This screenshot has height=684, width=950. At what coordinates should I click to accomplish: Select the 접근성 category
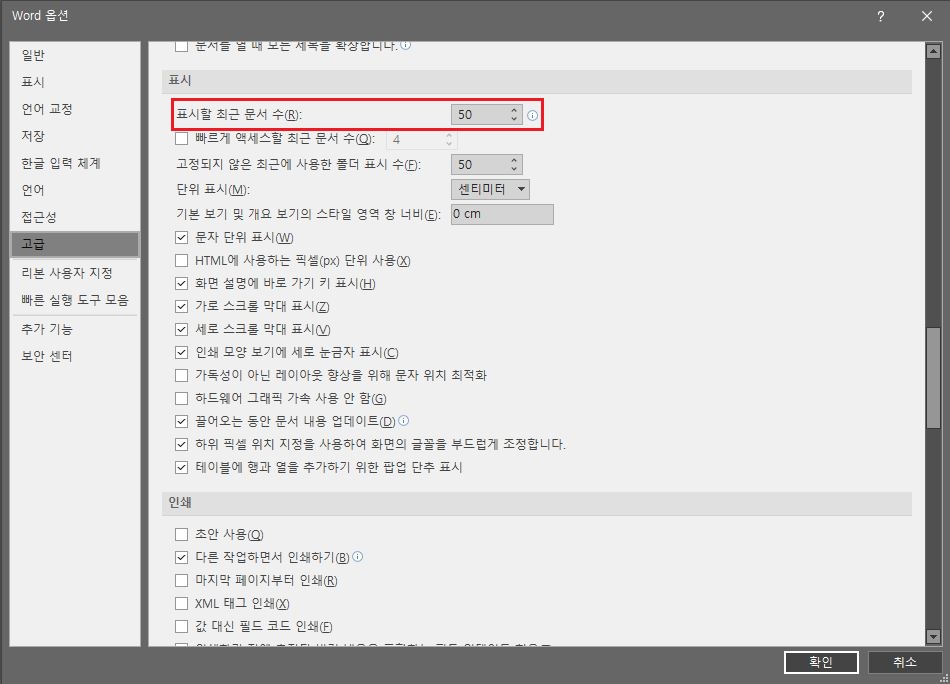75,217
